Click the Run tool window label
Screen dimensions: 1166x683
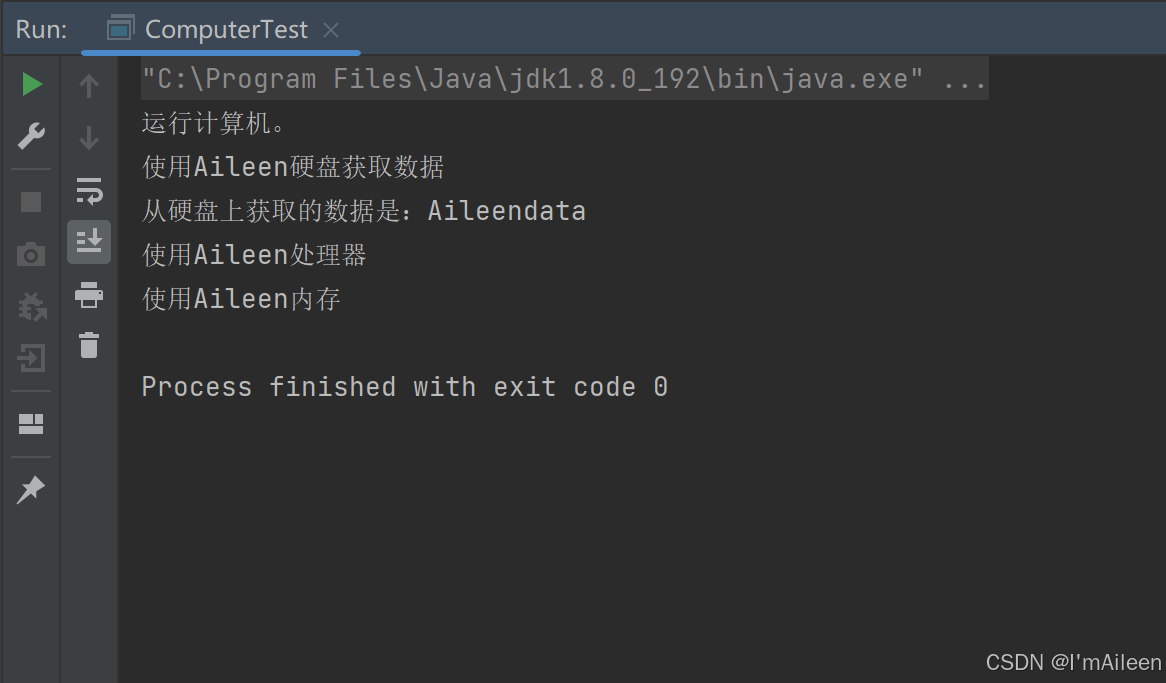tap(41, 30)
